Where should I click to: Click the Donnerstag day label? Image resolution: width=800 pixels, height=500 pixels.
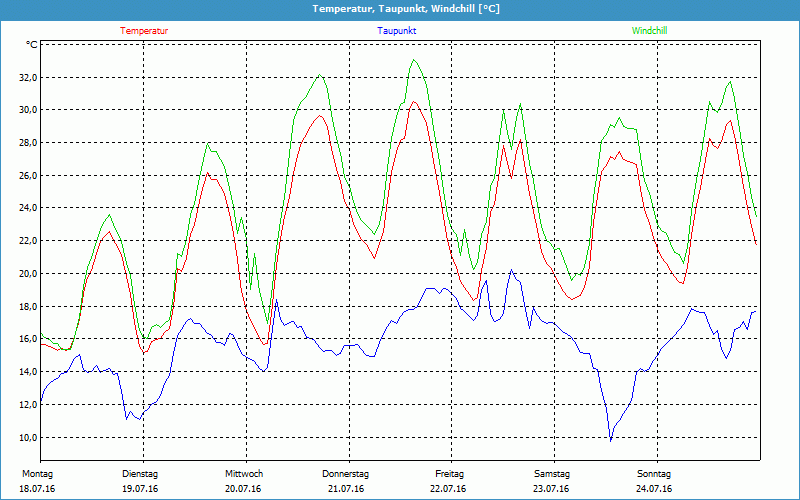click(345, 474)
